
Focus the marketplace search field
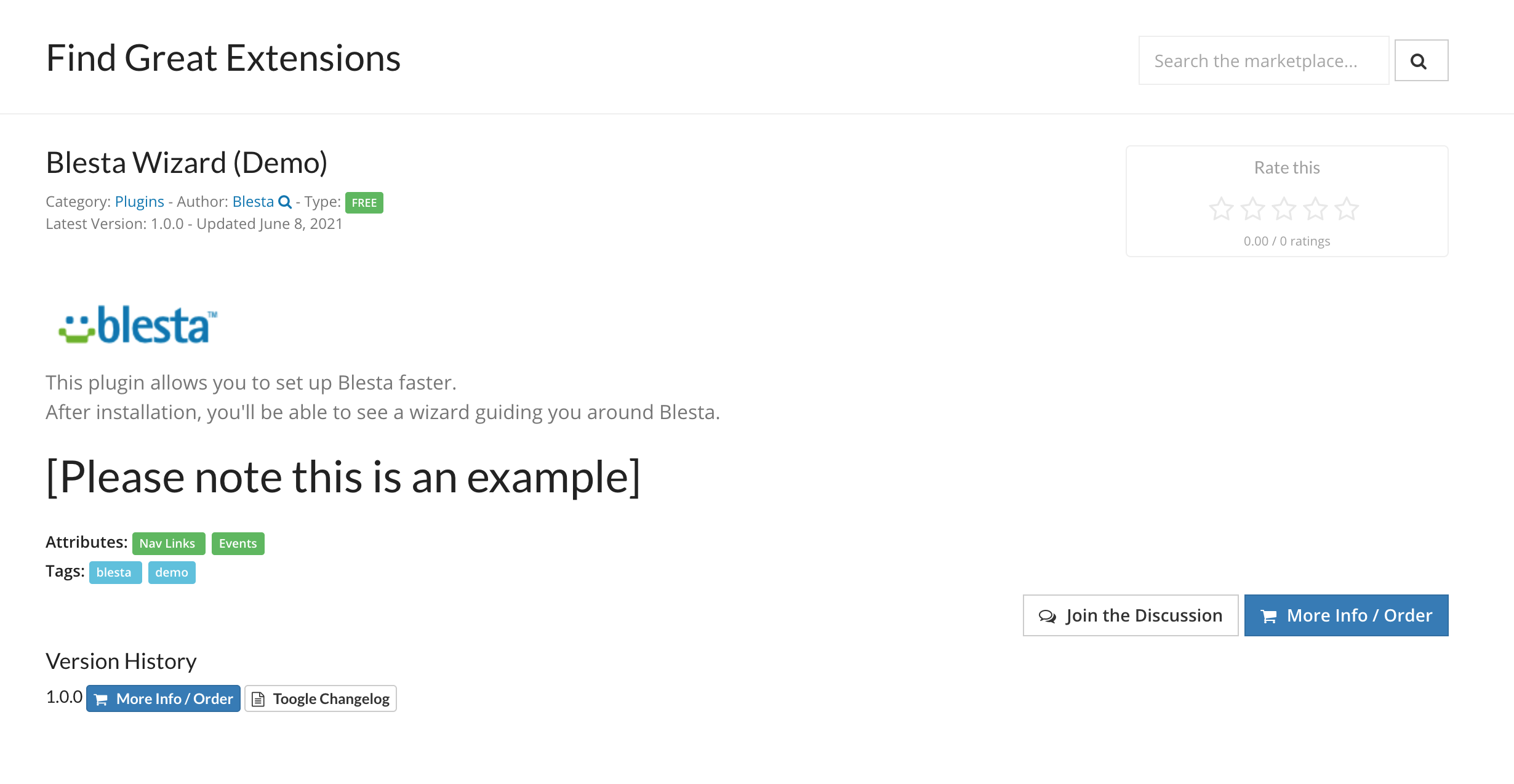click(x=1263, y=61)
